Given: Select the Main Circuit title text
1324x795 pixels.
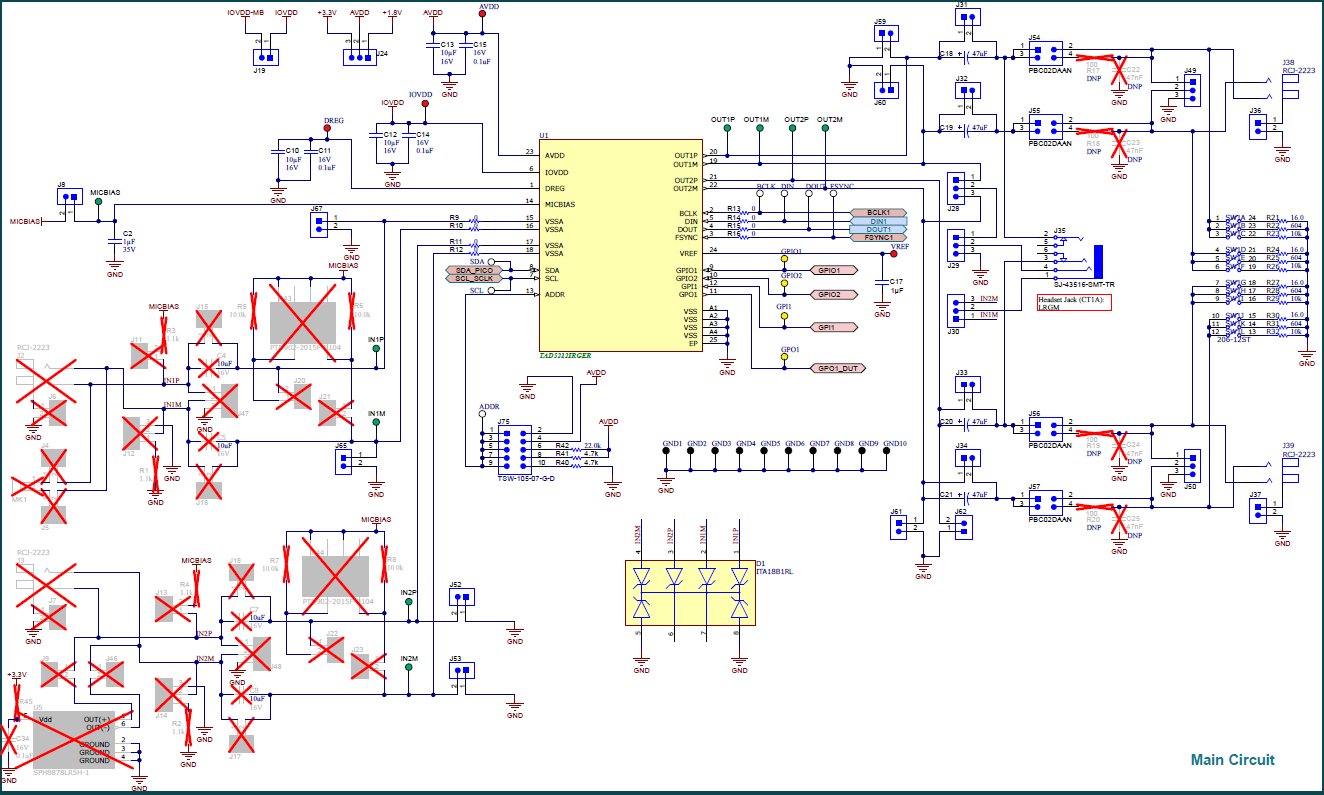Looking at the screenshot, I should (x=1232, y=760).
